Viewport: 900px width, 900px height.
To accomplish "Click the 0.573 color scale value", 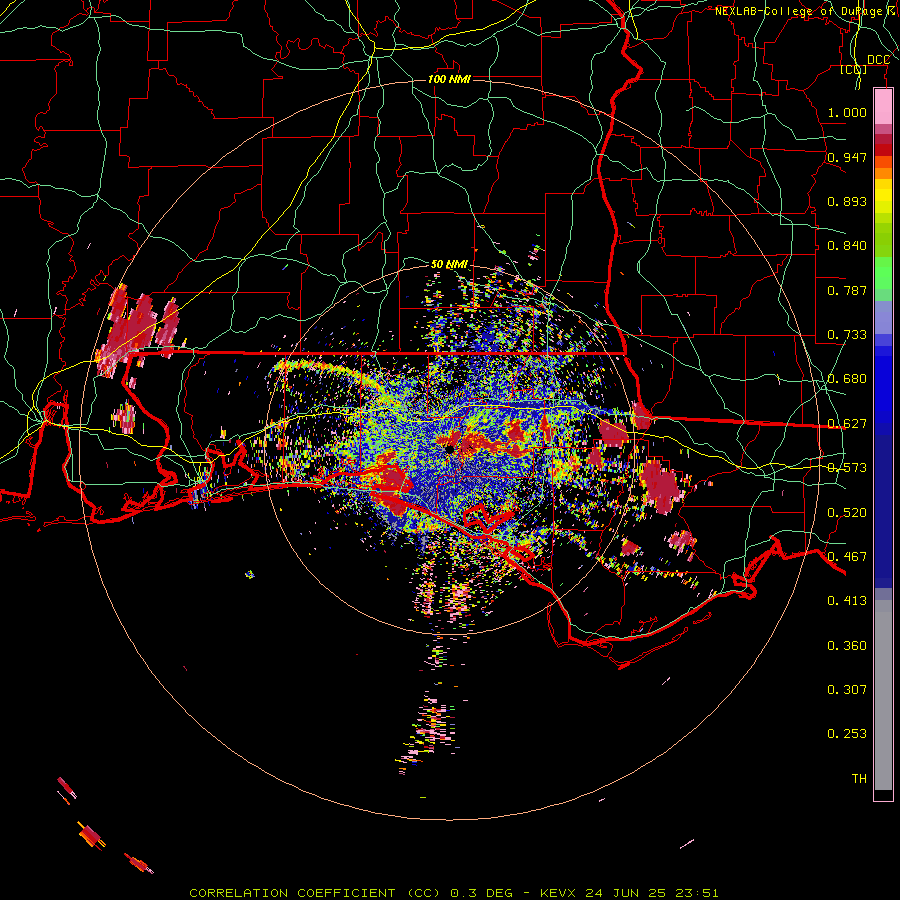I will [847, 468].
